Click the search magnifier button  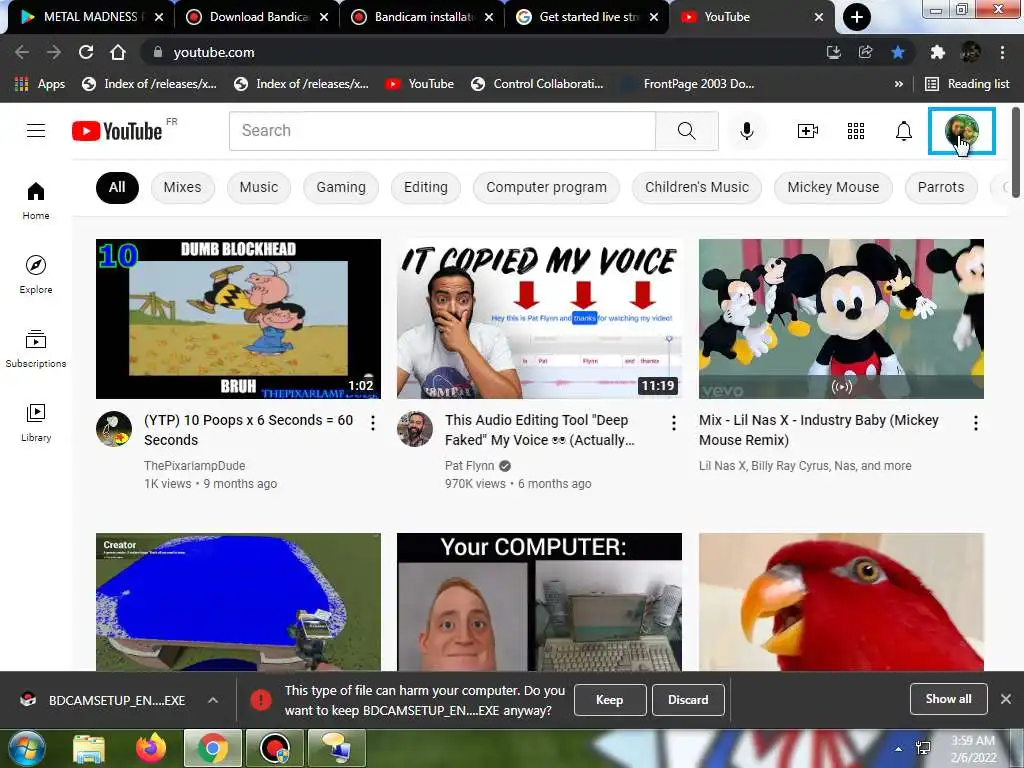tap(686, 131)
